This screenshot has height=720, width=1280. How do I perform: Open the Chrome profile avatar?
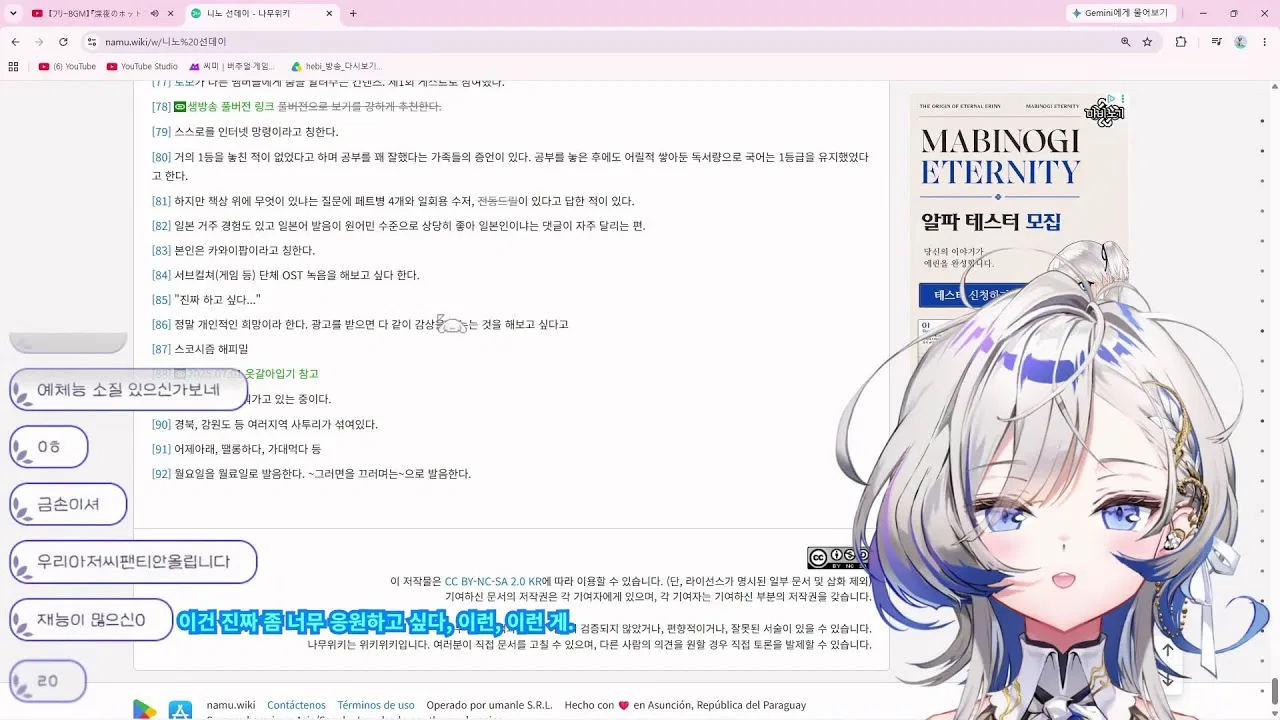click(1241, 42)
